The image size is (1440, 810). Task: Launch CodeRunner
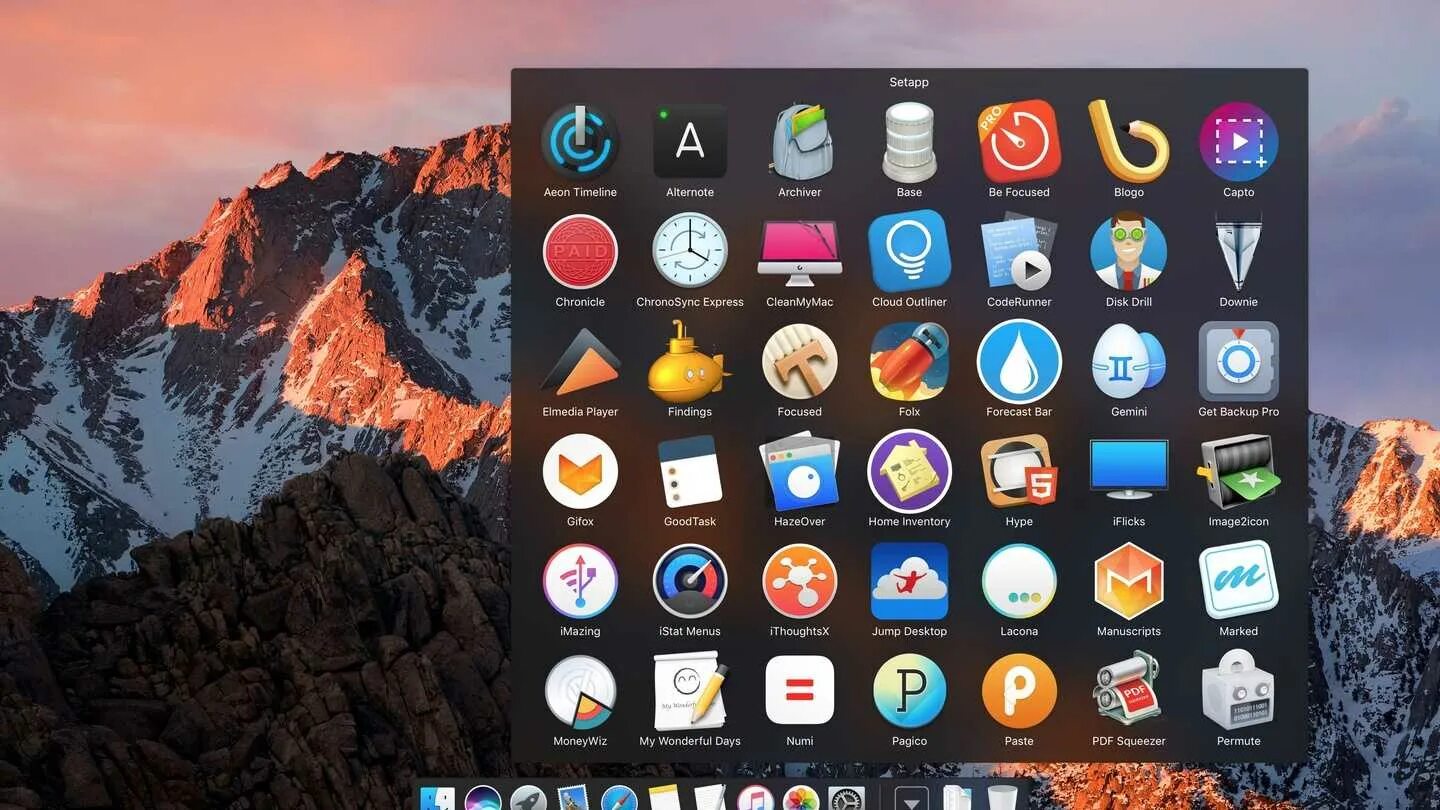coord(1019,252)
